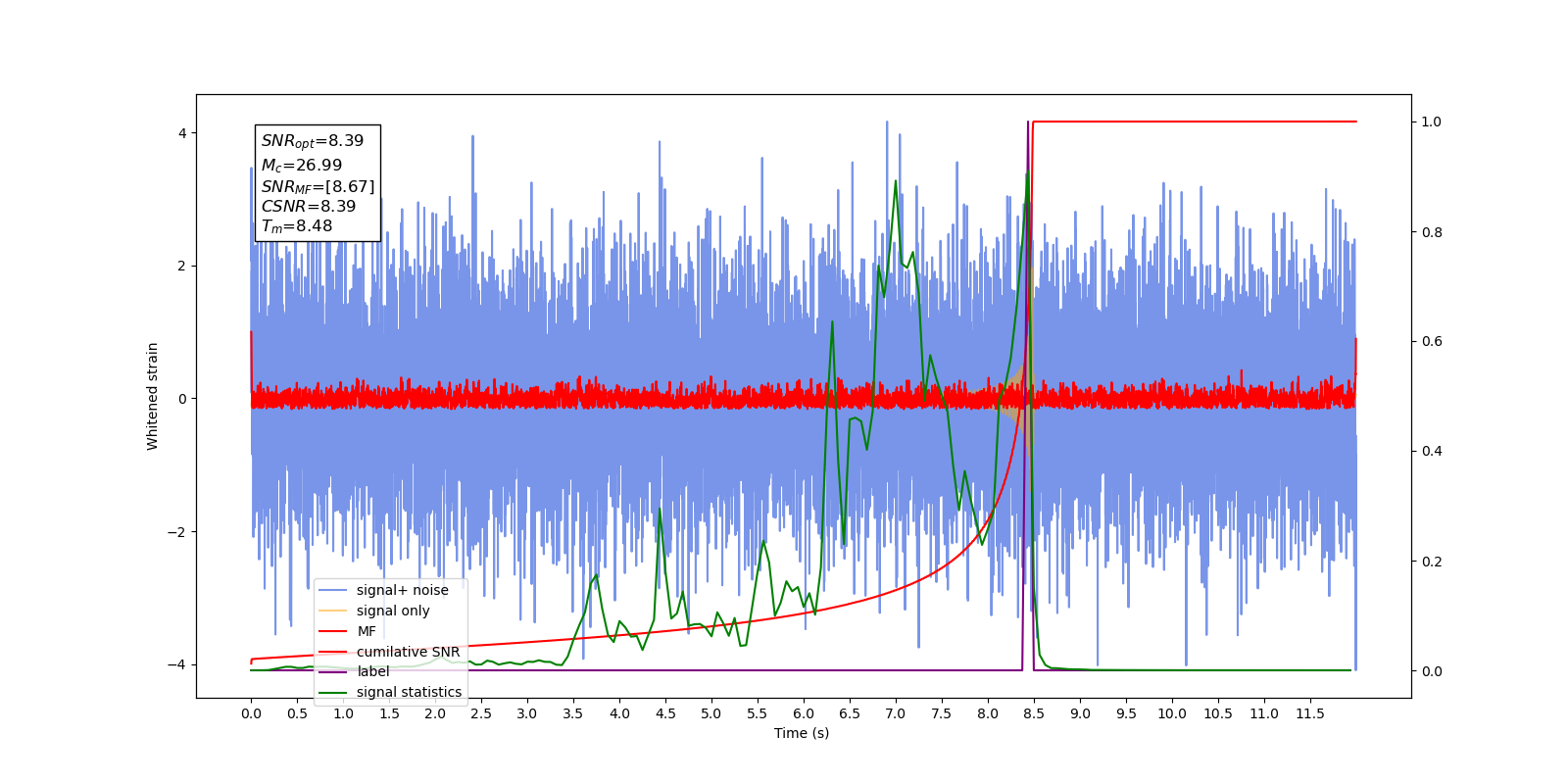Click the 0.6 tick on right axis
This screenshot has height=784, width=1568.
[1432, 341]
